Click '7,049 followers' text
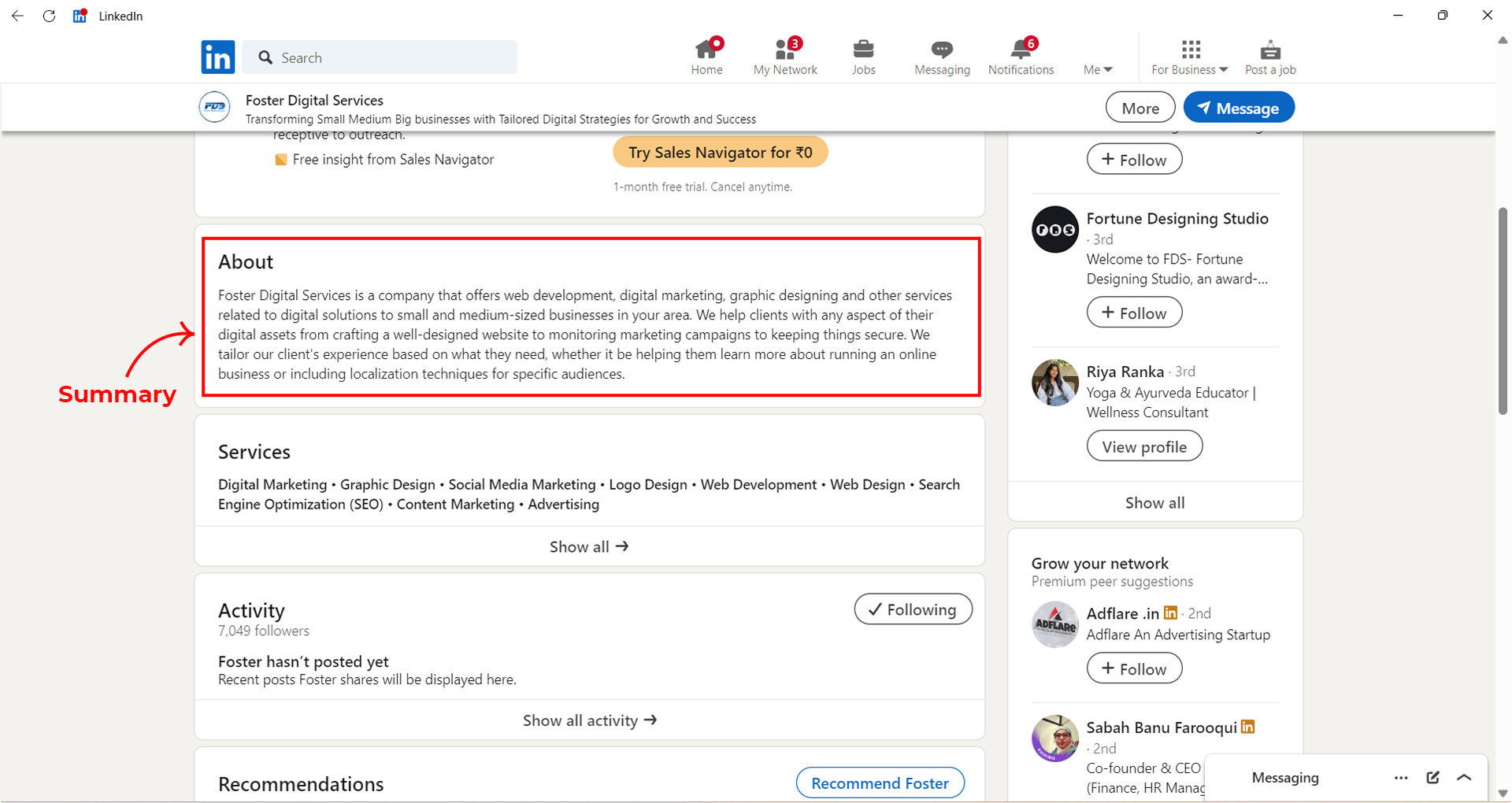 point(263,631)
